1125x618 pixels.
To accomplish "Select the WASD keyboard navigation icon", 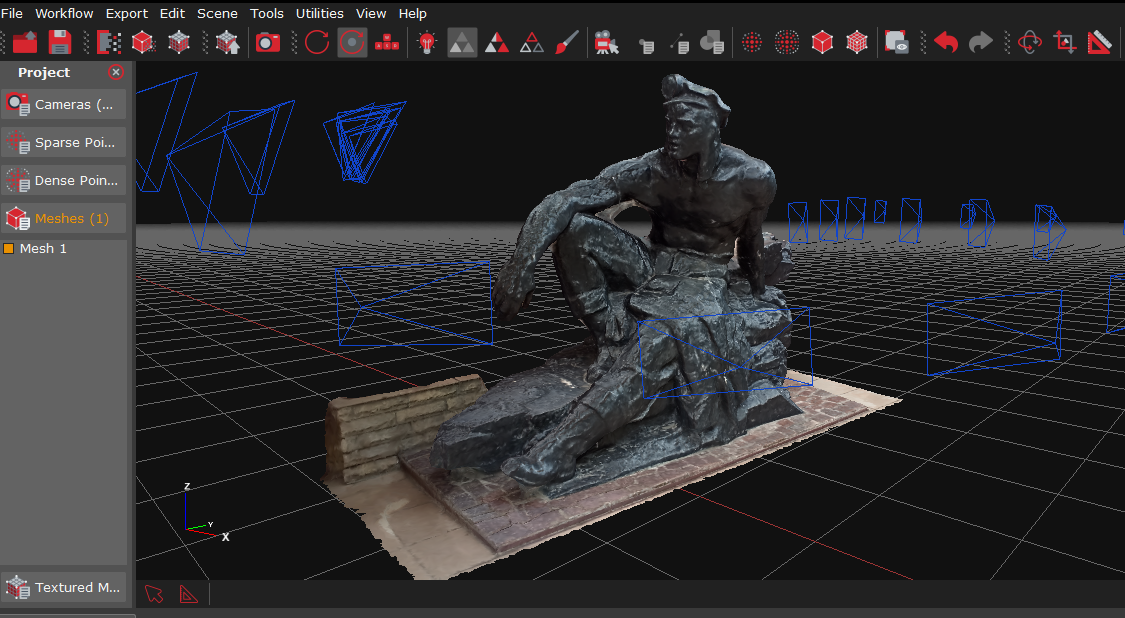I will (387, 42).
